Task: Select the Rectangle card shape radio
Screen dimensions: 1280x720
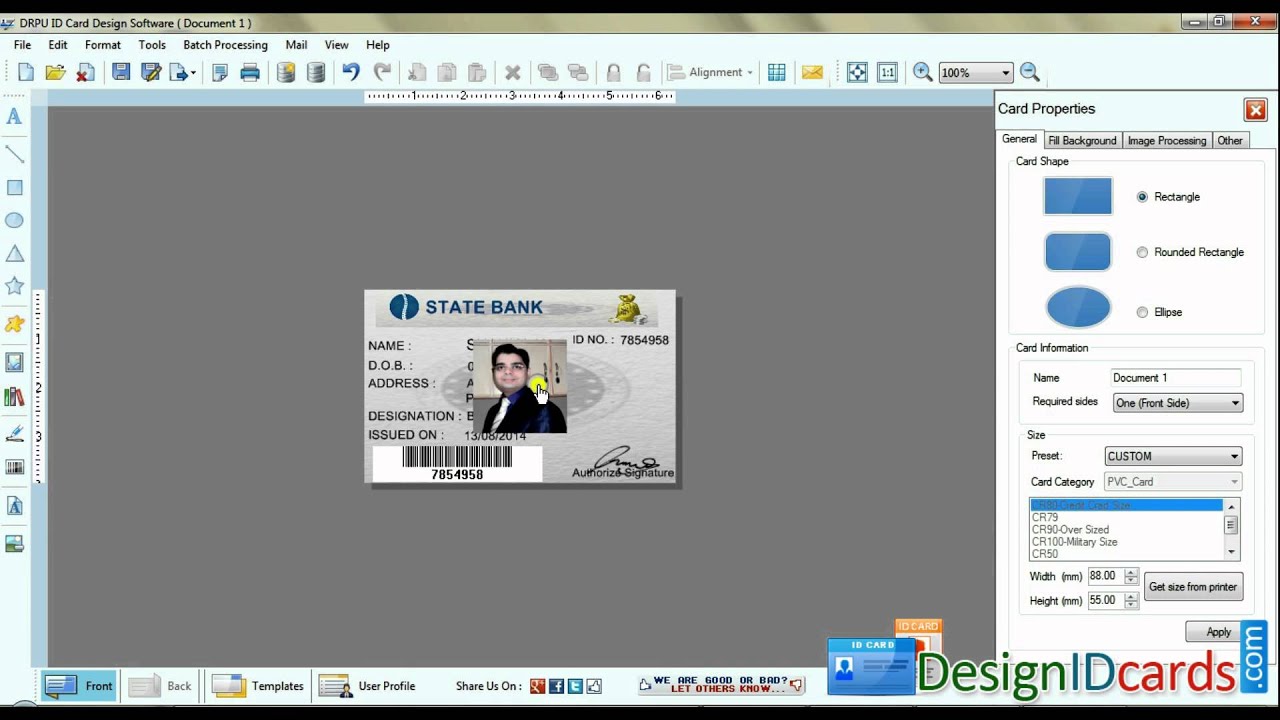Action: (1142, 197)
